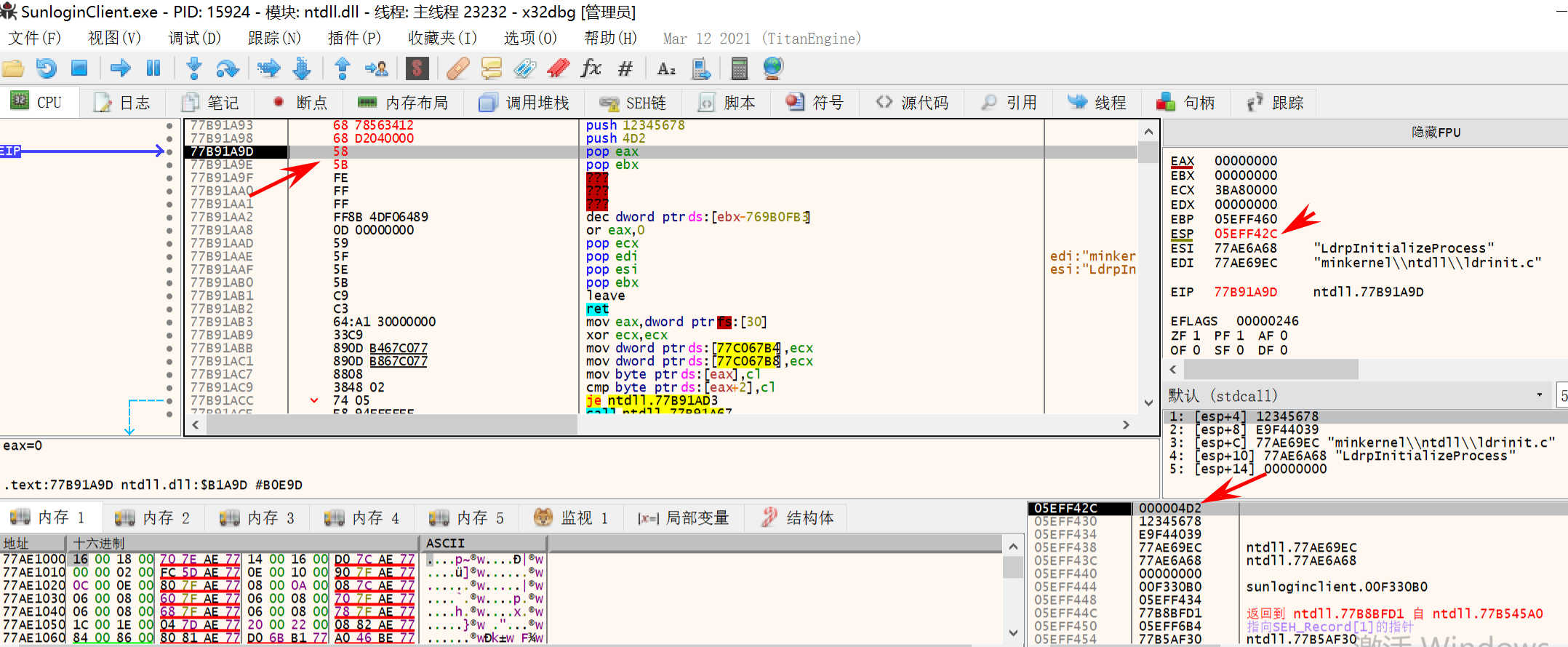1568x647 pixels.
Task: Open the 帮助(H) menu
Action: tap(610, 38)
